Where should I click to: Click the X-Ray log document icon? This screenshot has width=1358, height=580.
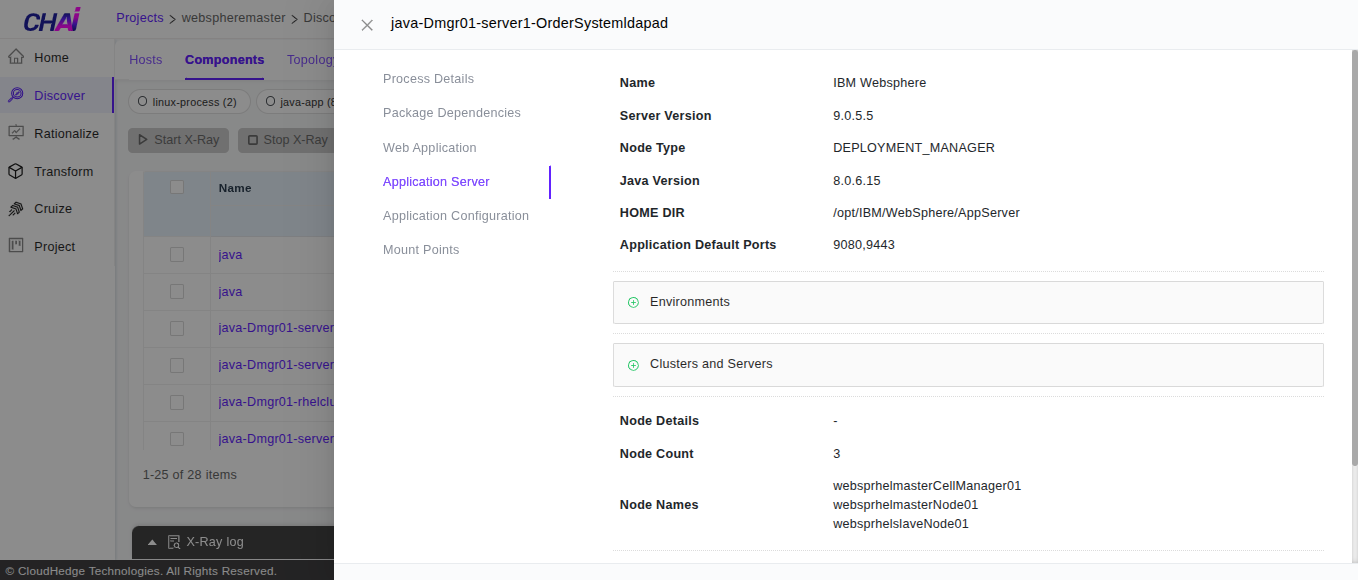coord(173,542)
